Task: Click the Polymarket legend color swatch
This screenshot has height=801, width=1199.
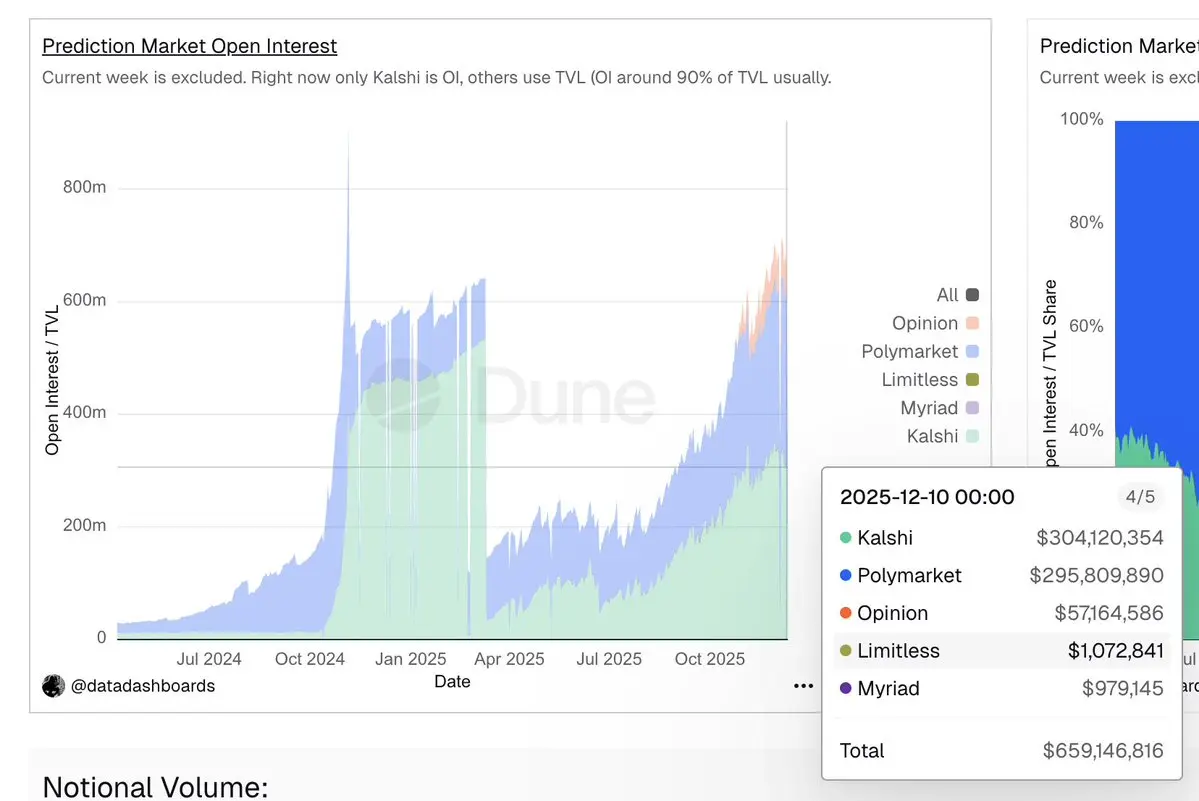Action: click(973, 352)
